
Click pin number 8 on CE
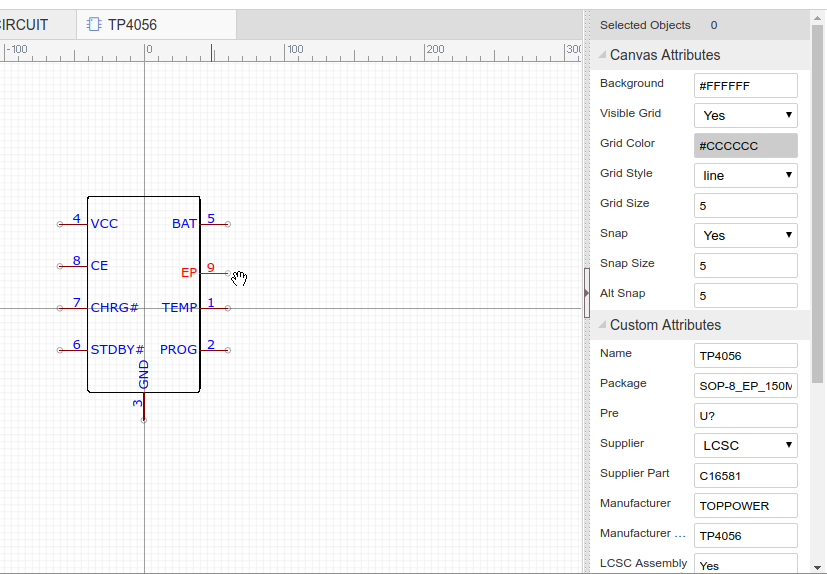tap(77, 260)
